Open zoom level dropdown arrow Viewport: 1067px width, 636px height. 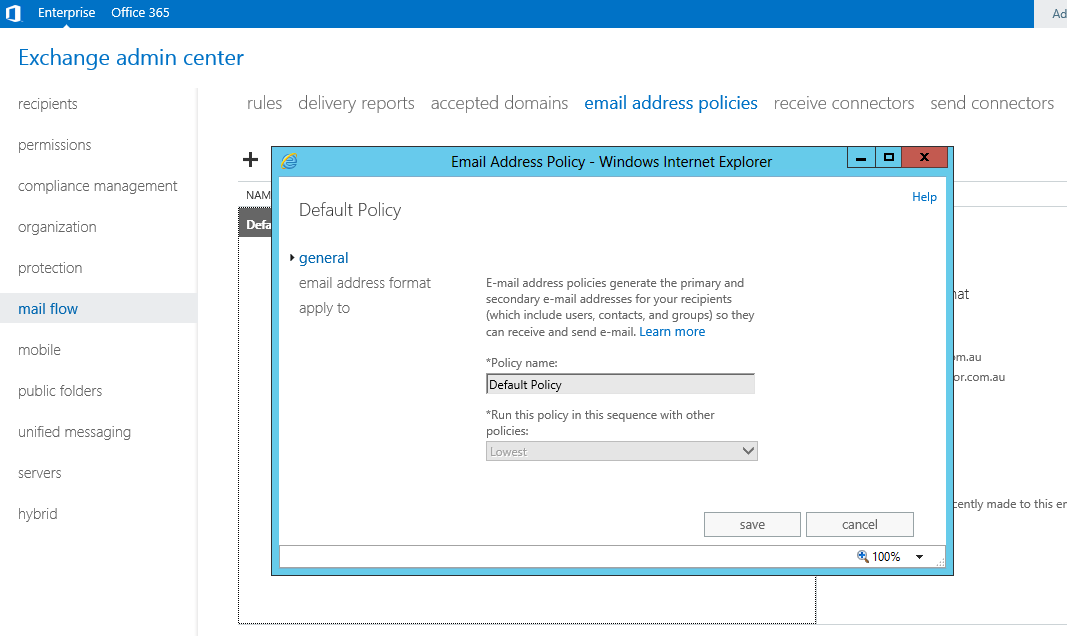pyautogui.click(x=919, y=556)
